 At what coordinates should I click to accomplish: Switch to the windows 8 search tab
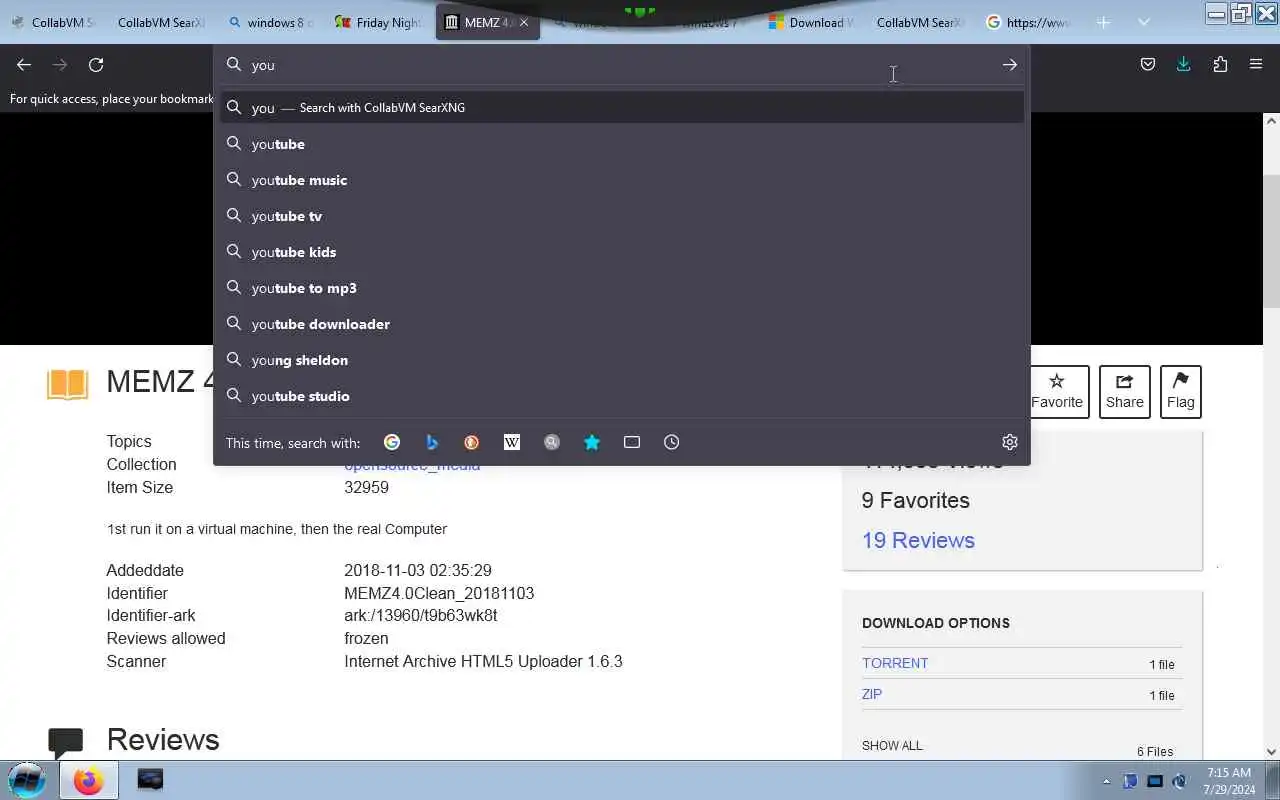point(270,22)
